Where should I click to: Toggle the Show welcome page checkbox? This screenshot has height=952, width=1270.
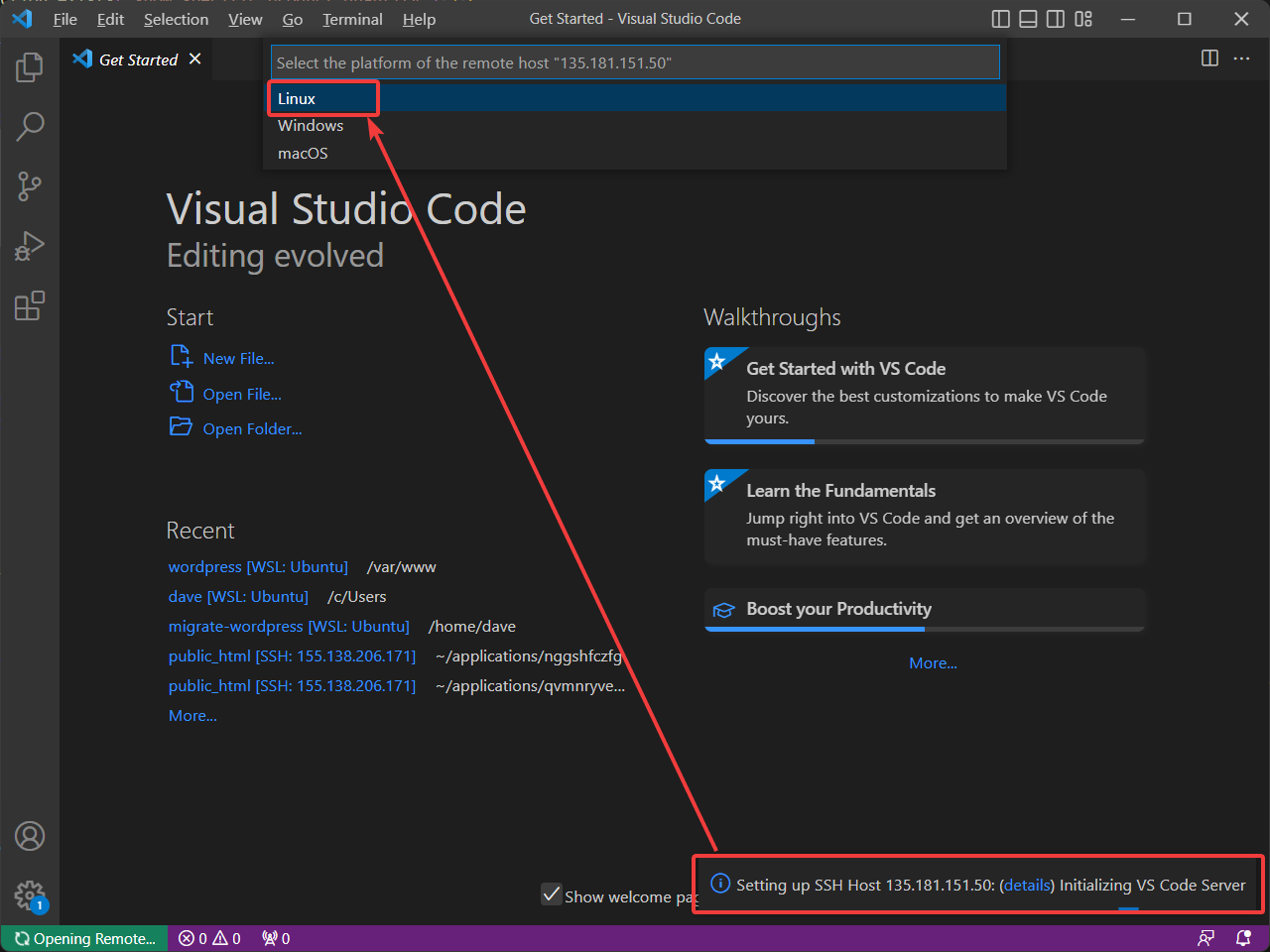click(552, 894)
